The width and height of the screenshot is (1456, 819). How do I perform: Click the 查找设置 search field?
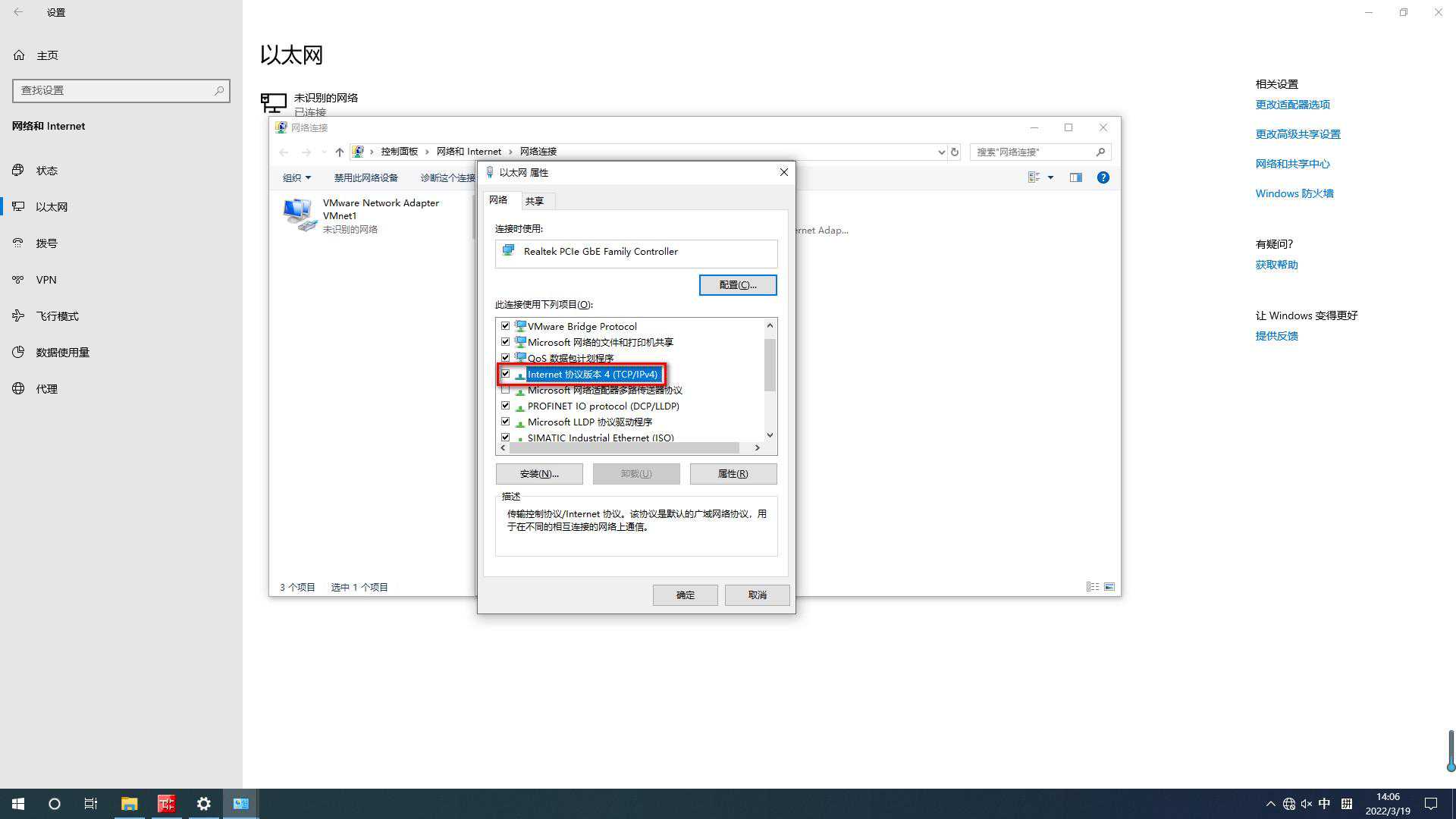[114, 90]
